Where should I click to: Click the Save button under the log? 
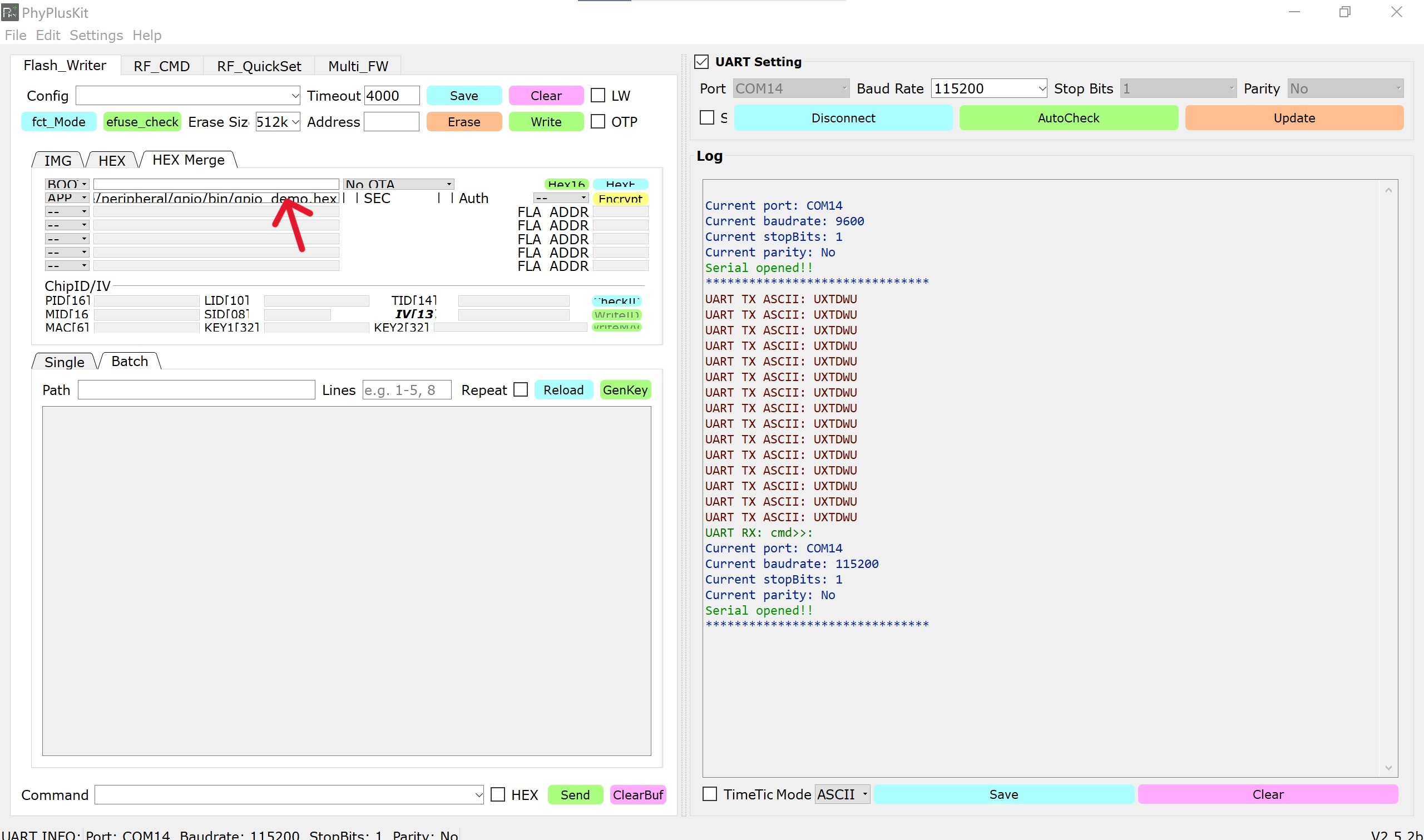pyautogui.click(x=1003, y=794)
